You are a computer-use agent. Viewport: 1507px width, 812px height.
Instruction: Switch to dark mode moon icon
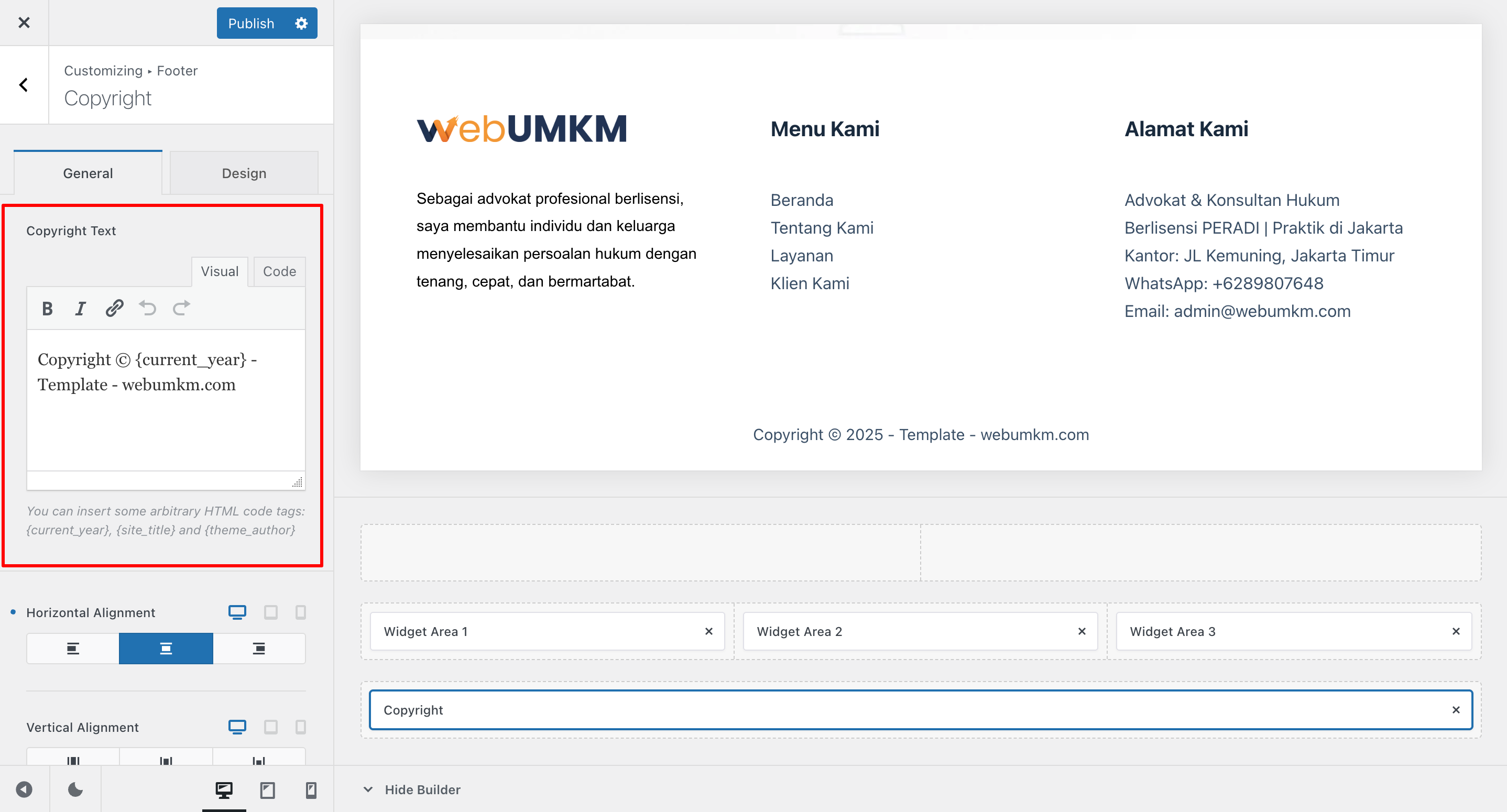pyautogui.click(x=75, y=790)
